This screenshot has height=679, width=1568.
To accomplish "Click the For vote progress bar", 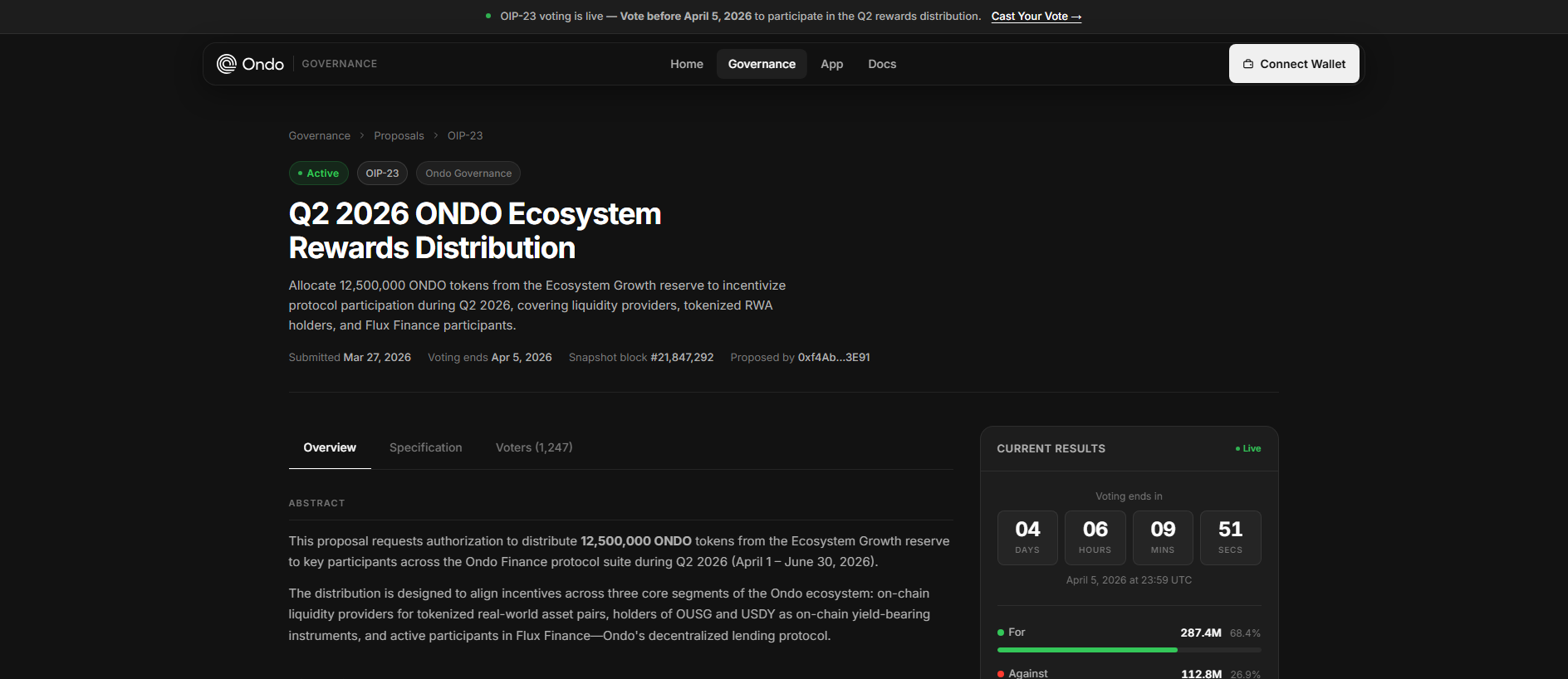I will [x=1129, y=650].
